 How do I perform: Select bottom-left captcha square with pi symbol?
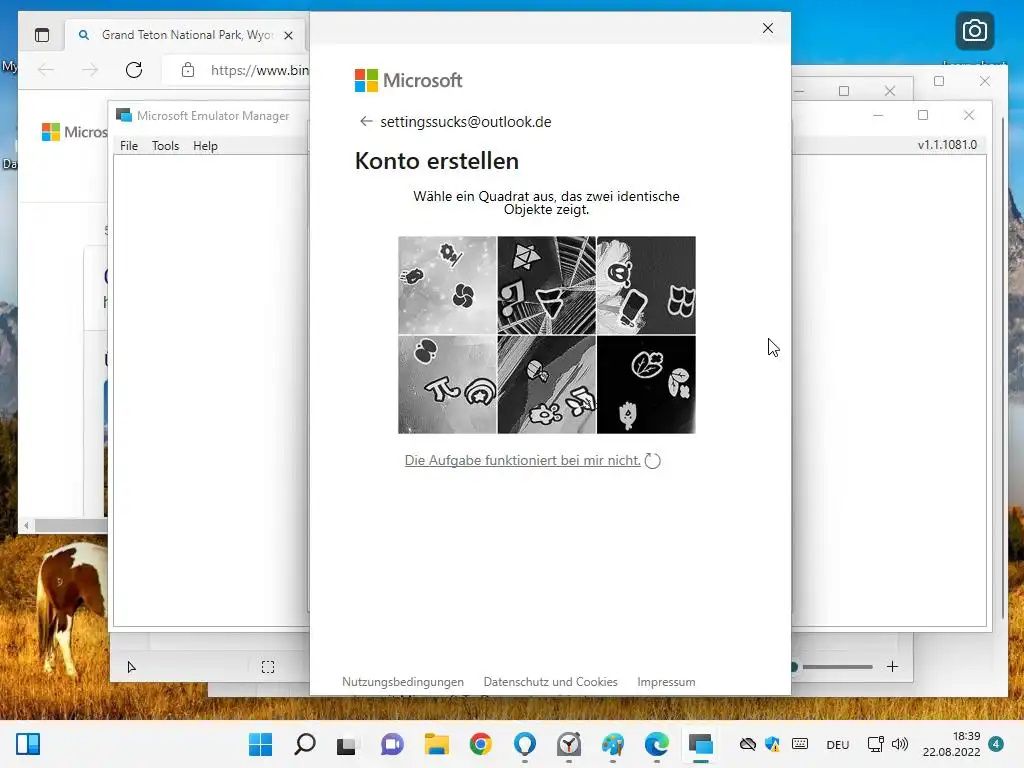pos(447,385)
